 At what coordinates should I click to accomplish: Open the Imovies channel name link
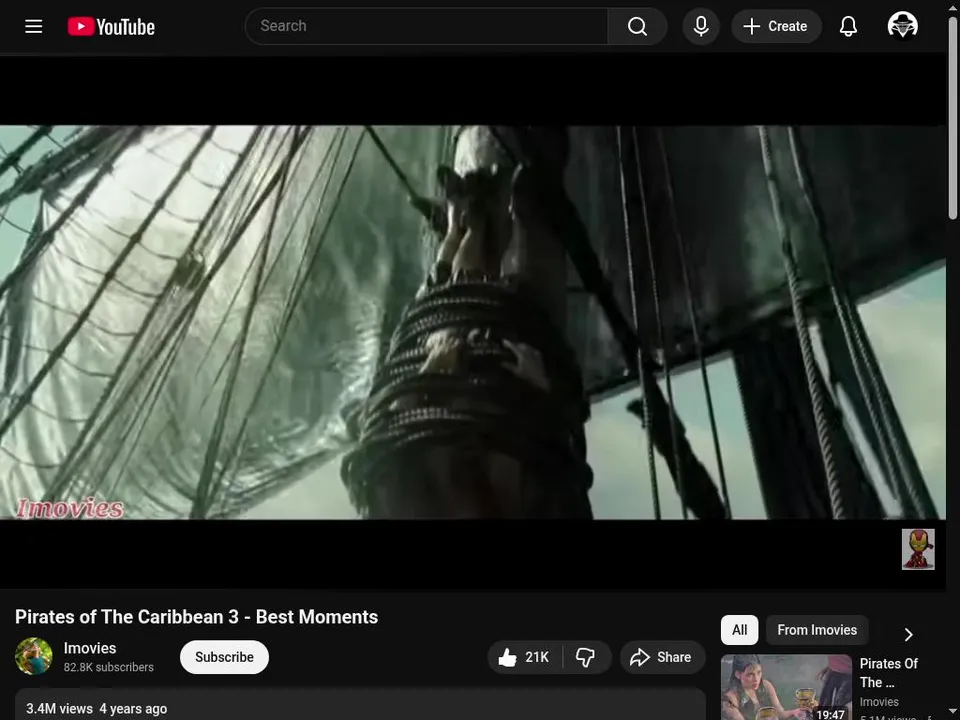[90, 648]
